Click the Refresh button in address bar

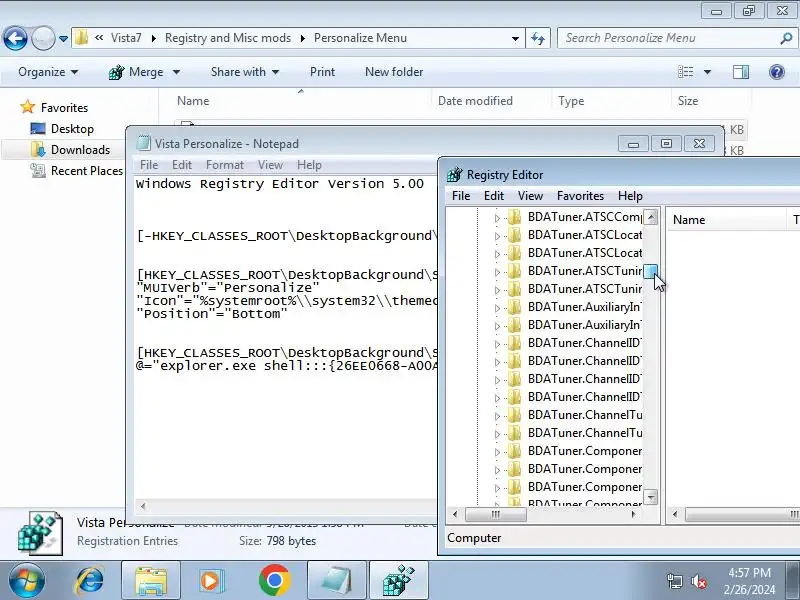(538, 38)
